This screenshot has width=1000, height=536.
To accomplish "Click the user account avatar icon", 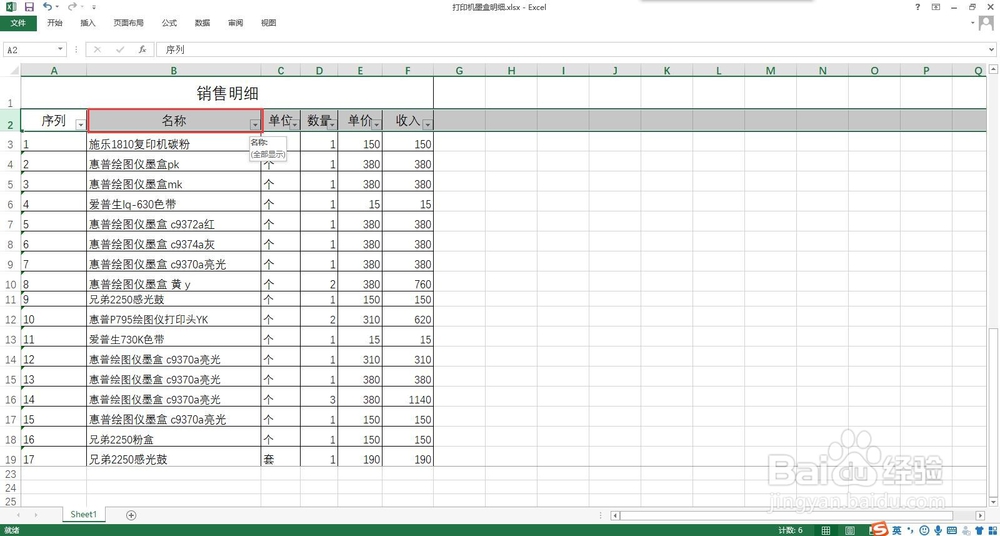I will tap(987, 23).
